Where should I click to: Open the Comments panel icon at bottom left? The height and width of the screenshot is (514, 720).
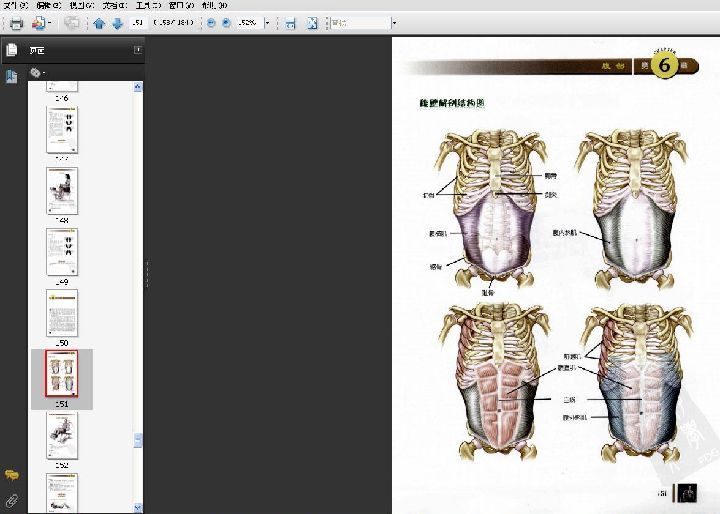point(12,475)
